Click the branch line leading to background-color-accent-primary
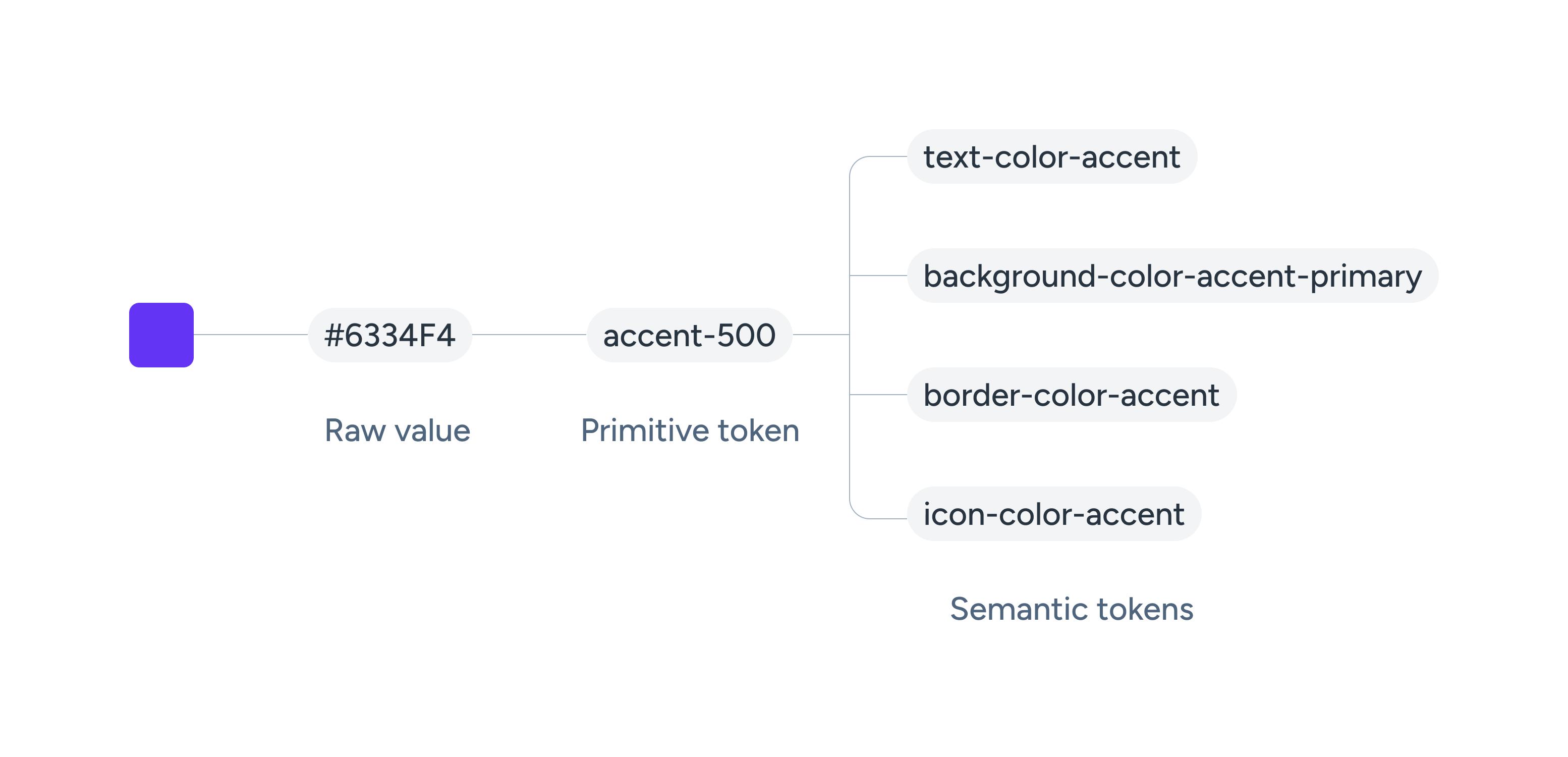The width and height of the screenshot is (1568, 757). point(878,276)
